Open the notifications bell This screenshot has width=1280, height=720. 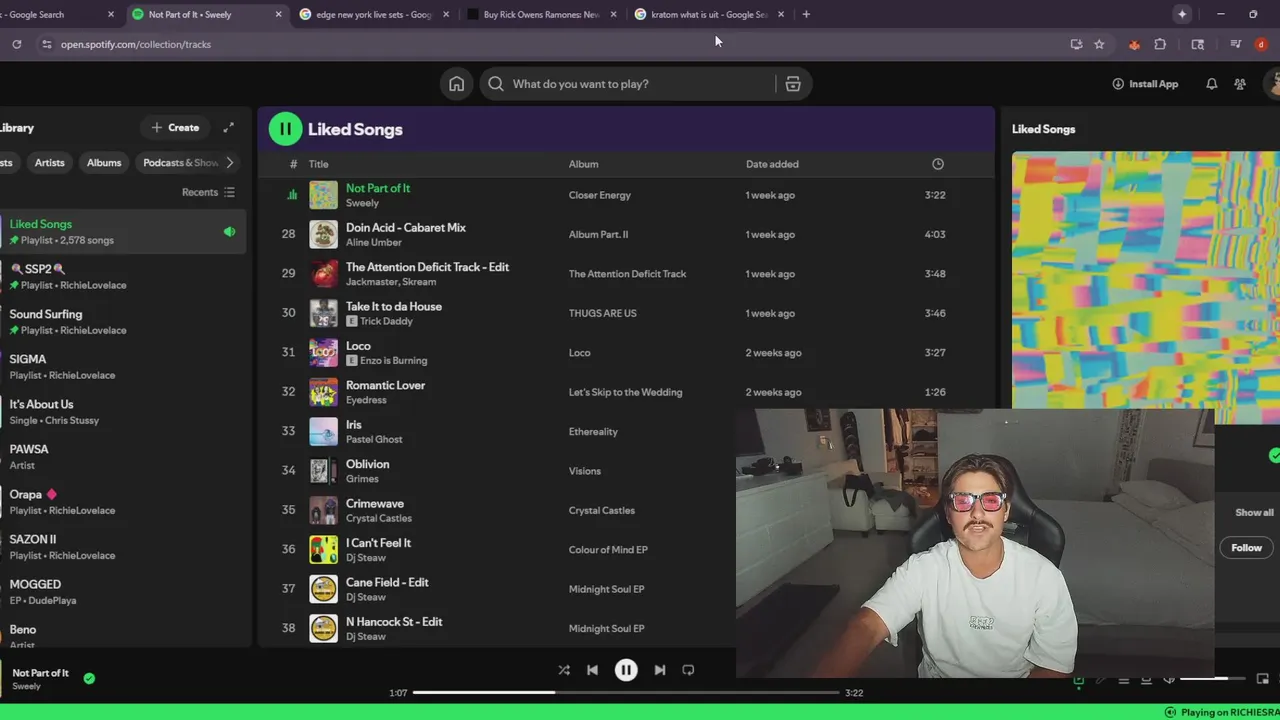[1211, 84]
